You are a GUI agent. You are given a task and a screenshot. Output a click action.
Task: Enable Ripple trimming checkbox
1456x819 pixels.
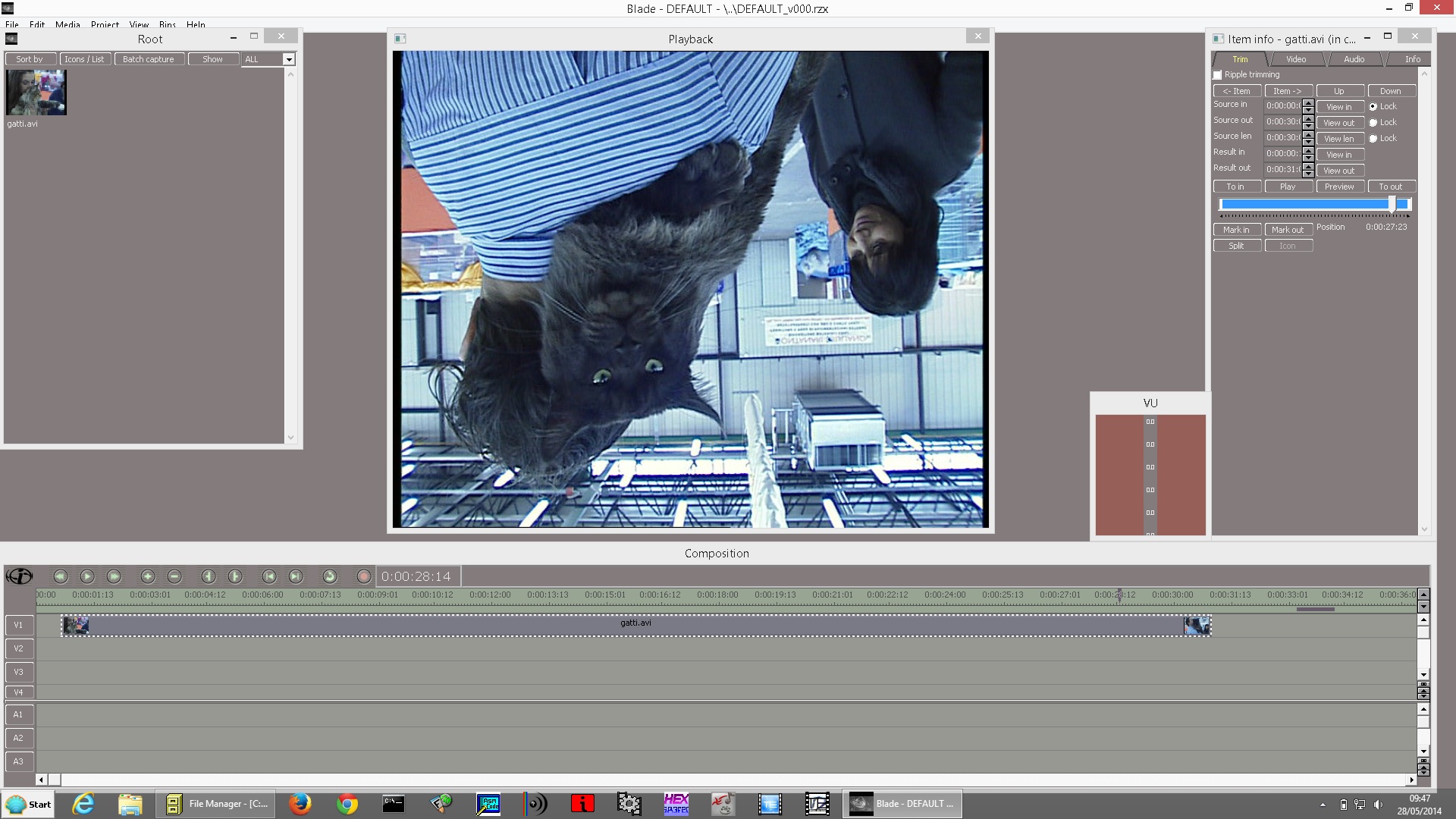(x=1218, y=75)
